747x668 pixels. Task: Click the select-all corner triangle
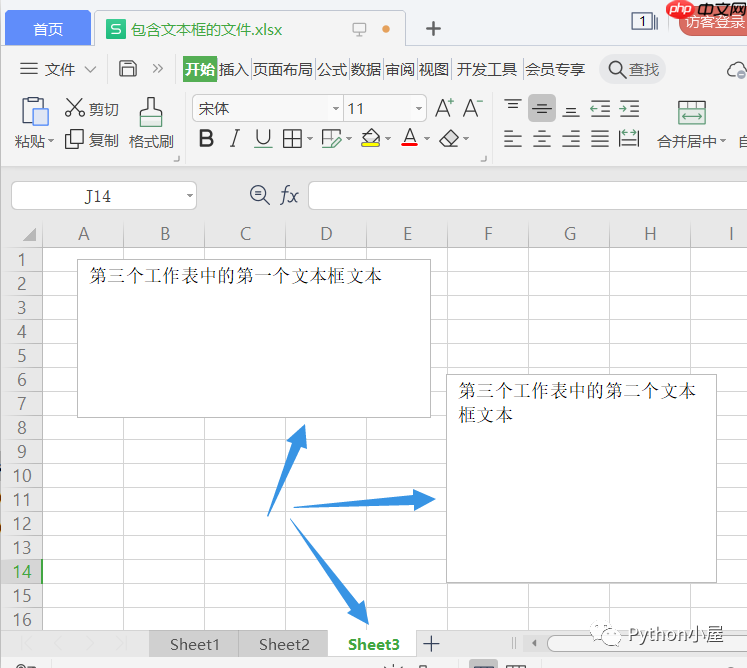(29, 234)
